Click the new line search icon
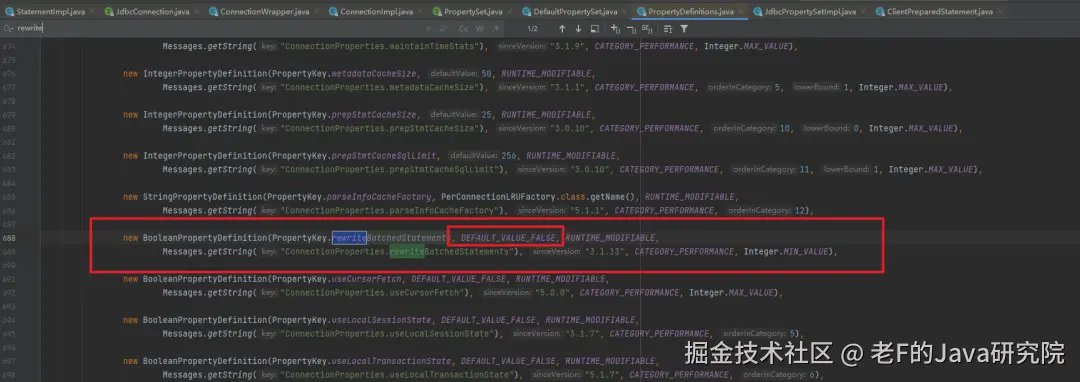This screenshot has width=1080, height=382. click(x=445, y=28)
